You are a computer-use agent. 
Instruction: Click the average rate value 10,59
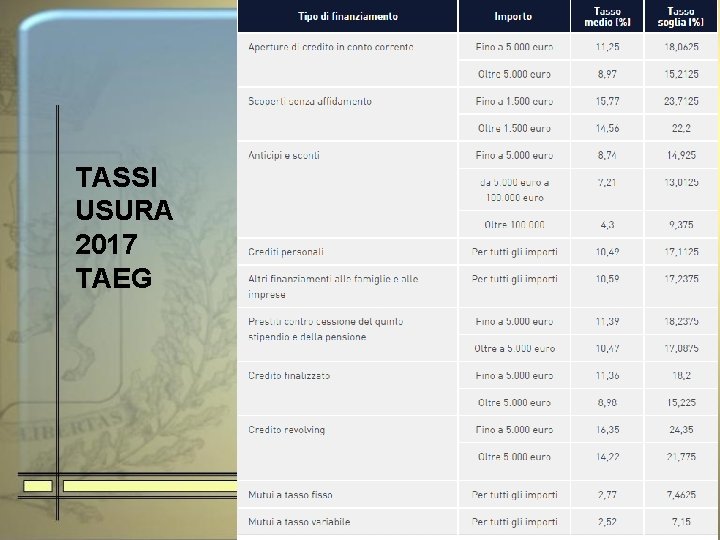[607, 279]
